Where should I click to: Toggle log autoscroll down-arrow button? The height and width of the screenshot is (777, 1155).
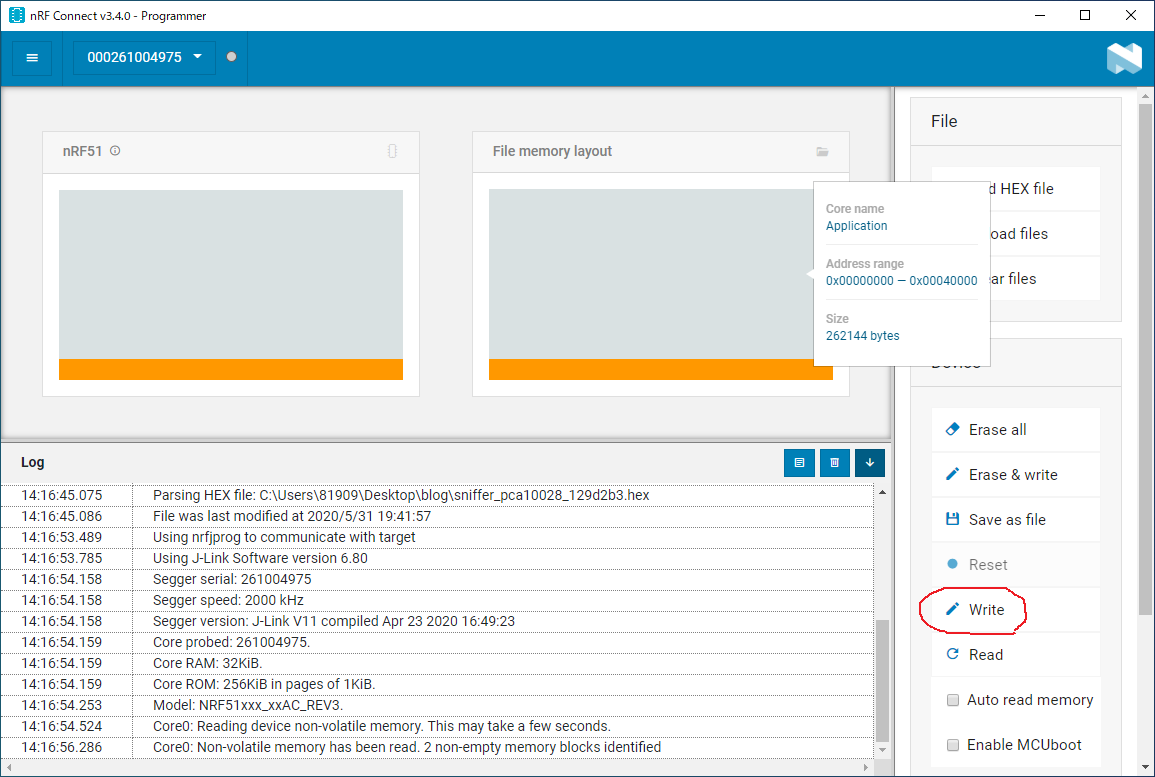870,463
